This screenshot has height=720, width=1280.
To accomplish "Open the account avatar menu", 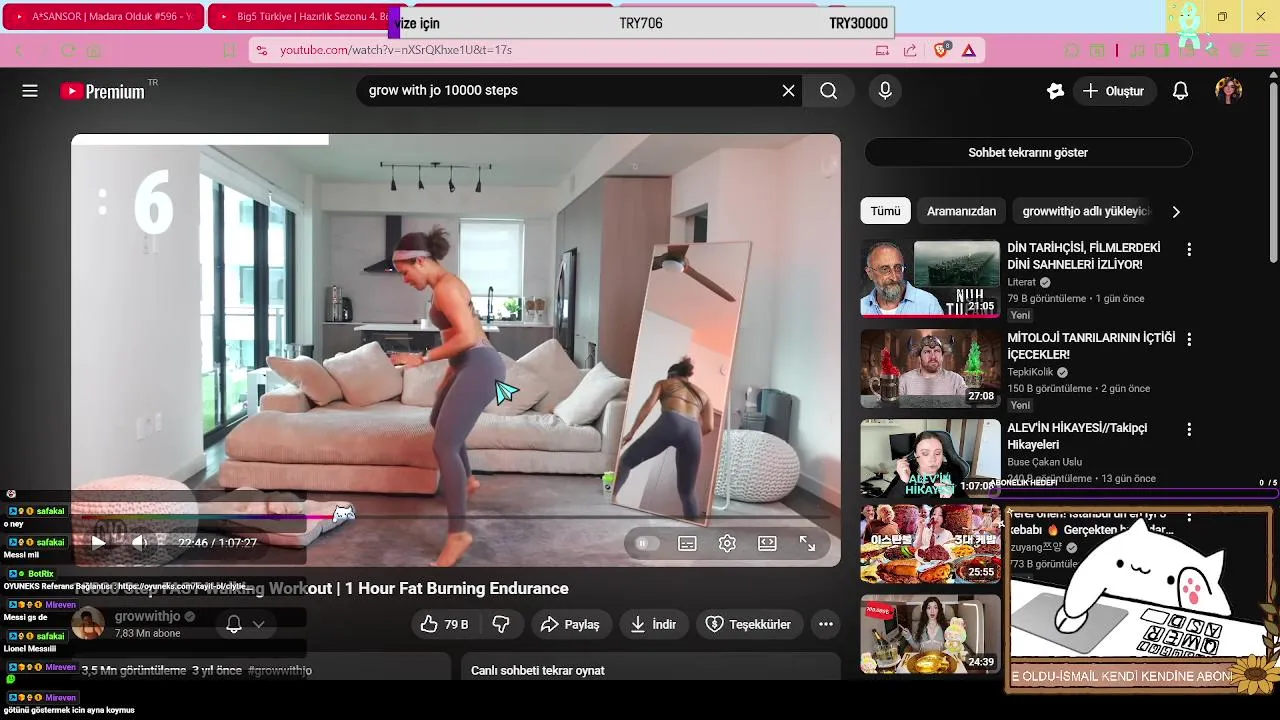I will [x=1228, y=91].
